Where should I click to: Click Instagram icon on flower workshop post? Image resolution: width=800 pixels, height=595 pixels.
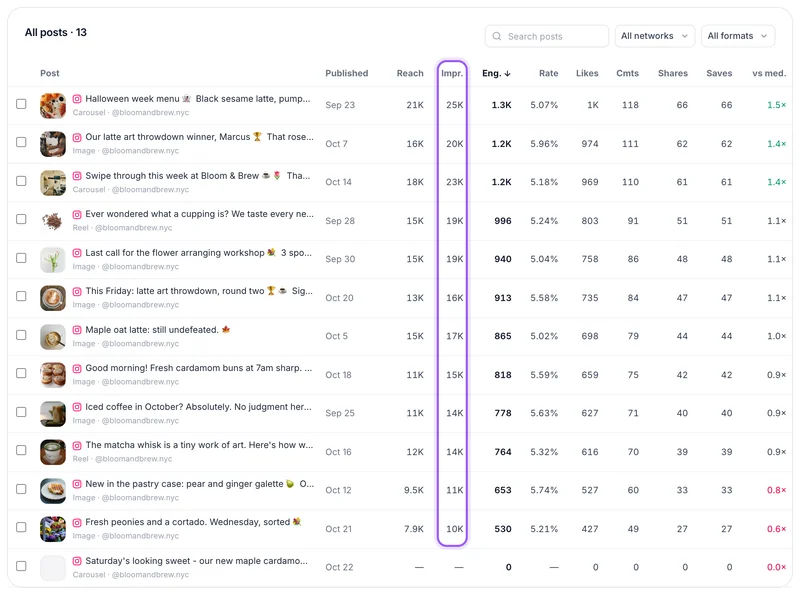tap(77, 253)
